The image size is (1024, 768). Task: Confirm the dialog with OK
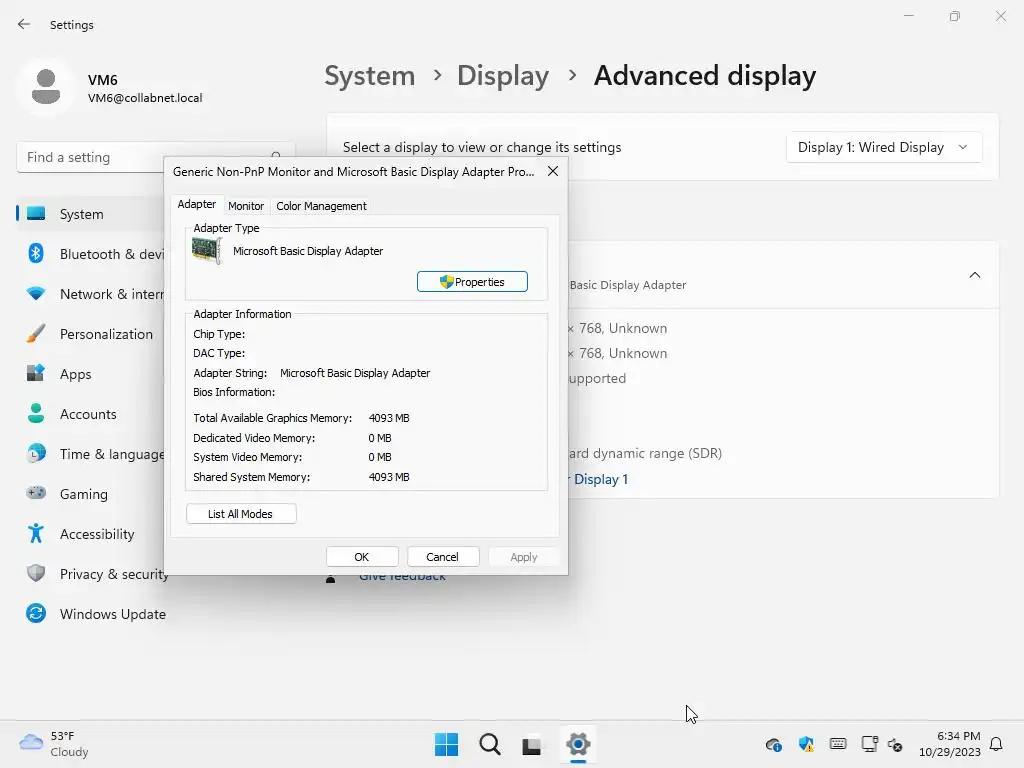362,557
